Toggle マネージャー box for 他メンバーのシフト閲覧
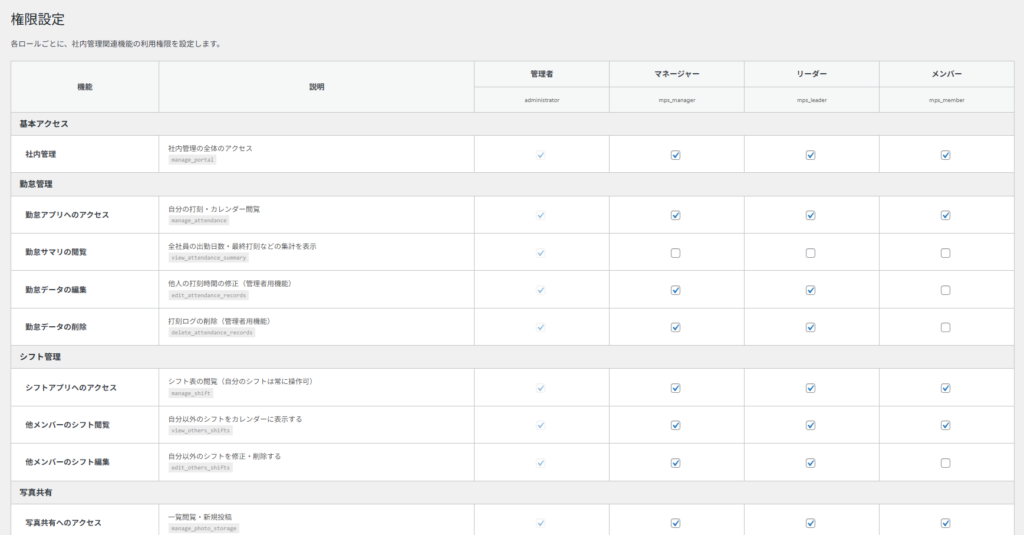Image resolution: width=1024 pixels, height=535 pixels. pos(675,425)
